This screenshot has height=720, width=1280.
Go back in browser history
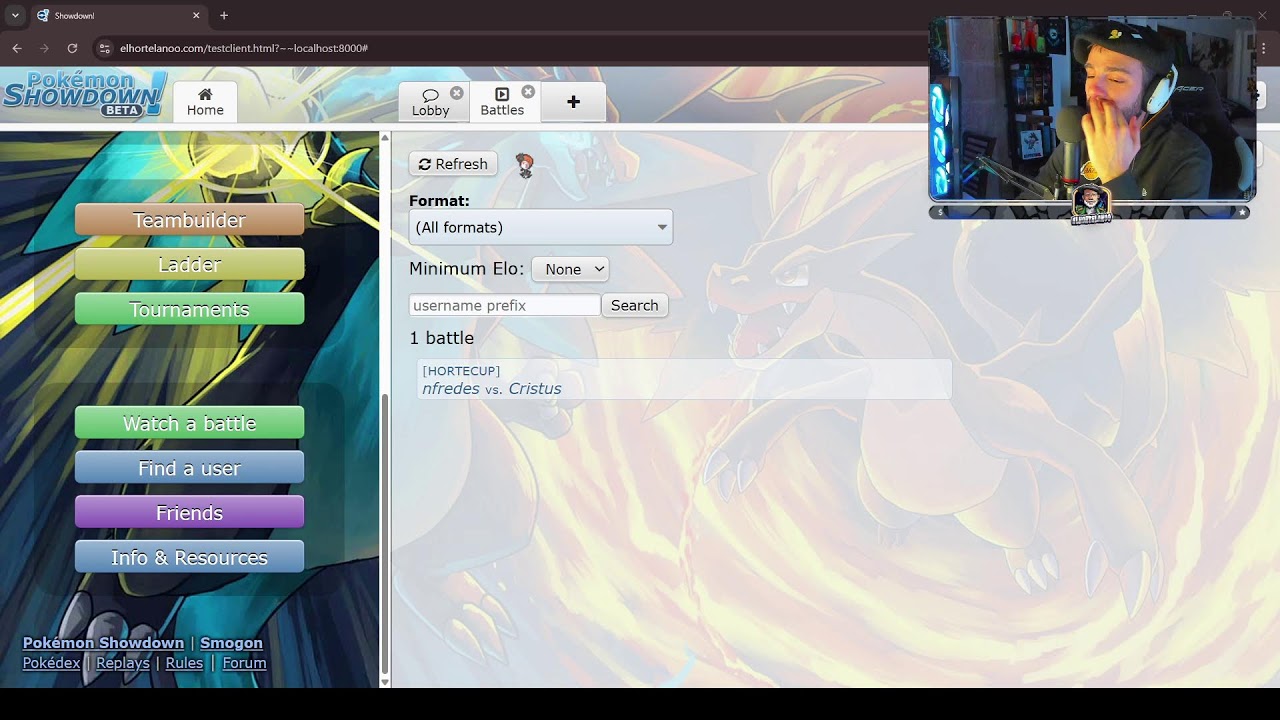17,48
